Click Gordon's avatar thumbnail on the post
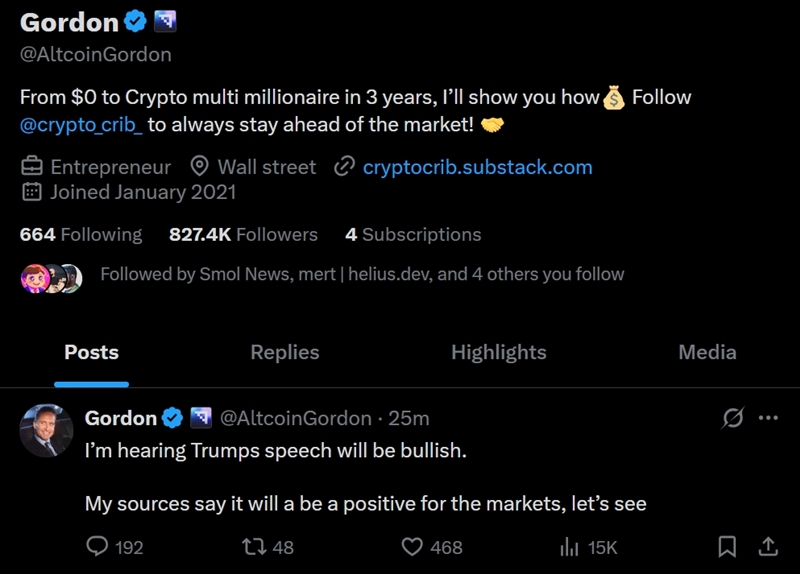The height and width of the screenshot is (574, 800). (47, 431)
